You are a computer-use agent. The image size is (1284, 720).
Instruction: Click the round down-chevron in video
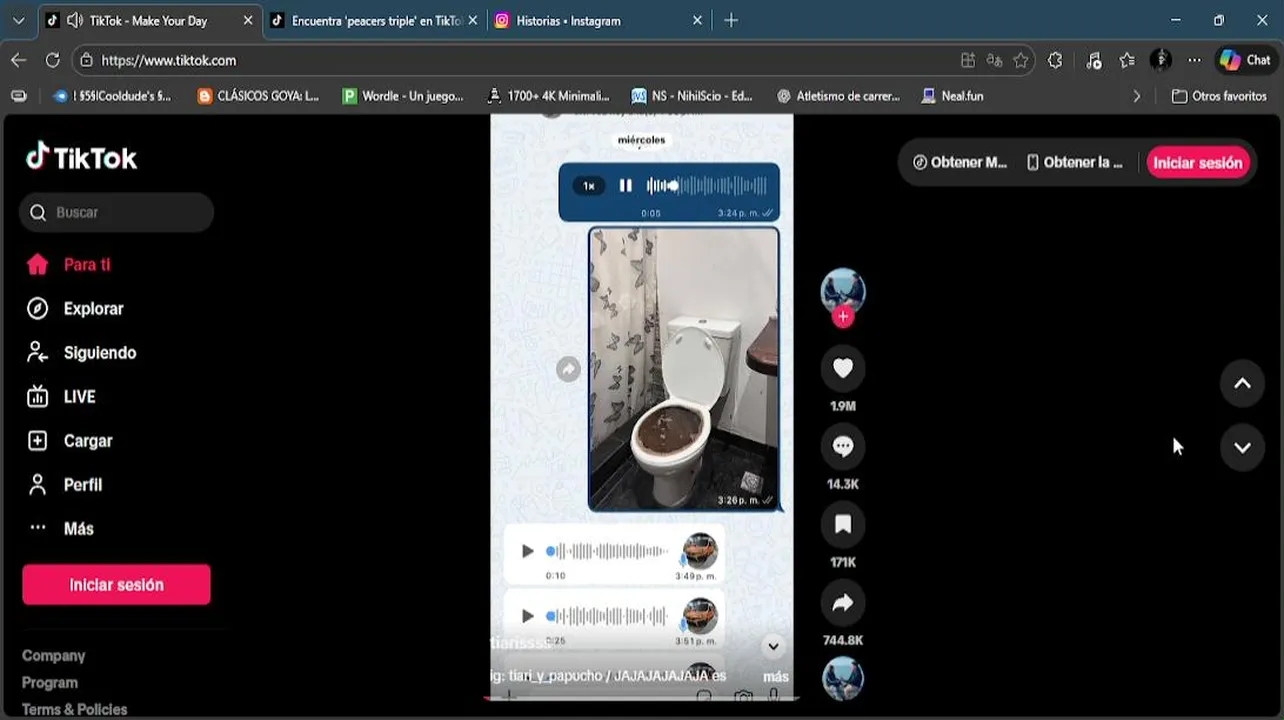pyautogui.click(x=773, y=646)
